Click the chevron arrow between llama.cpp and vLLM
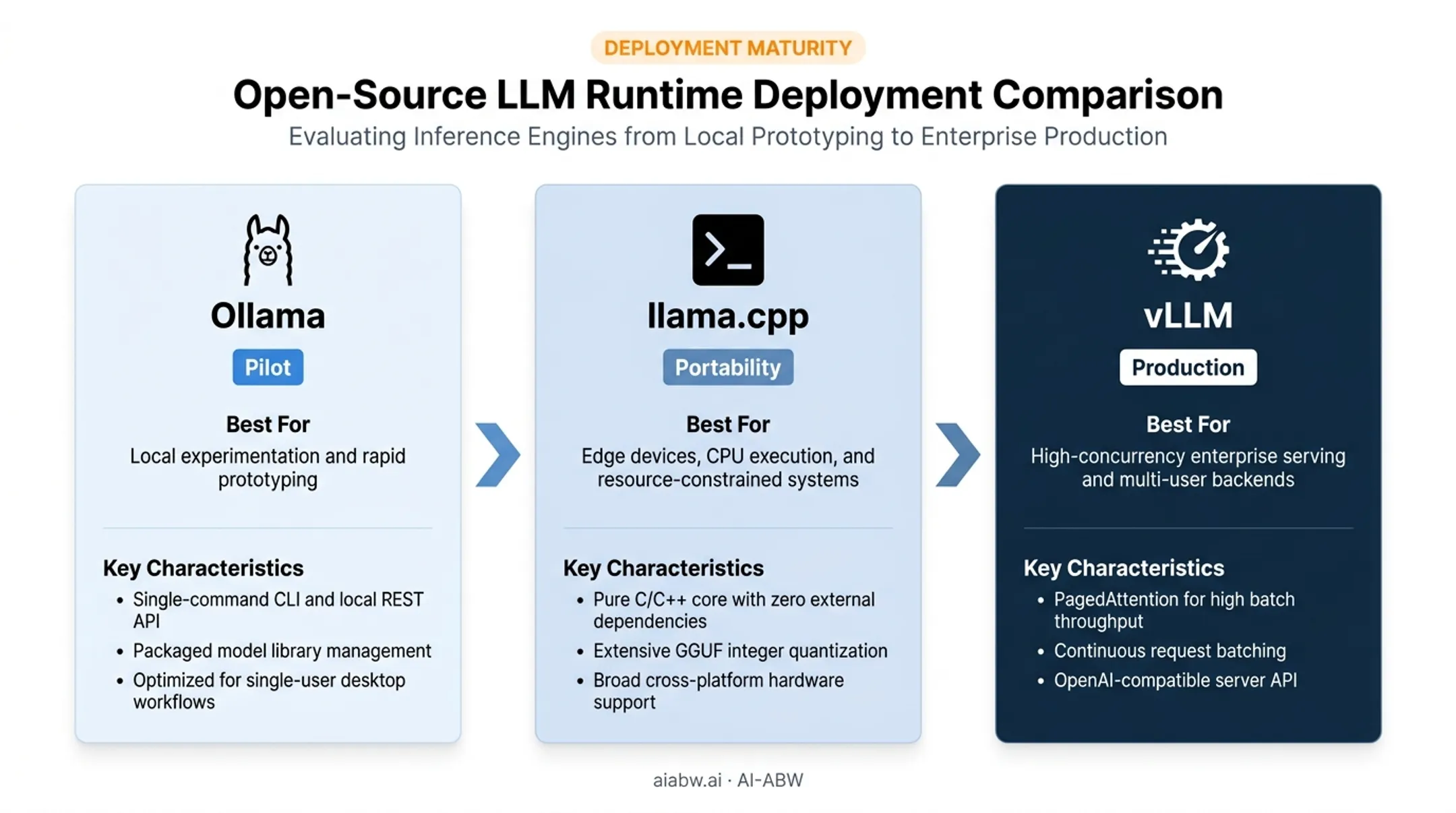 [958, 455]
